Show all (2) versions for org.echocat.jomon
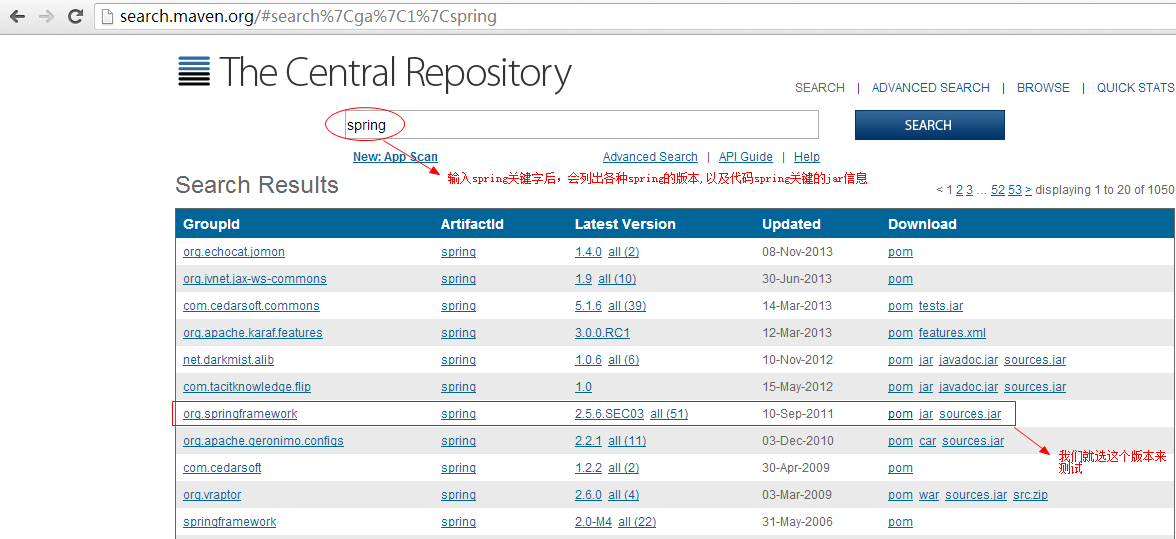This screenshot has width=1176, height=539. coord(624,252)
